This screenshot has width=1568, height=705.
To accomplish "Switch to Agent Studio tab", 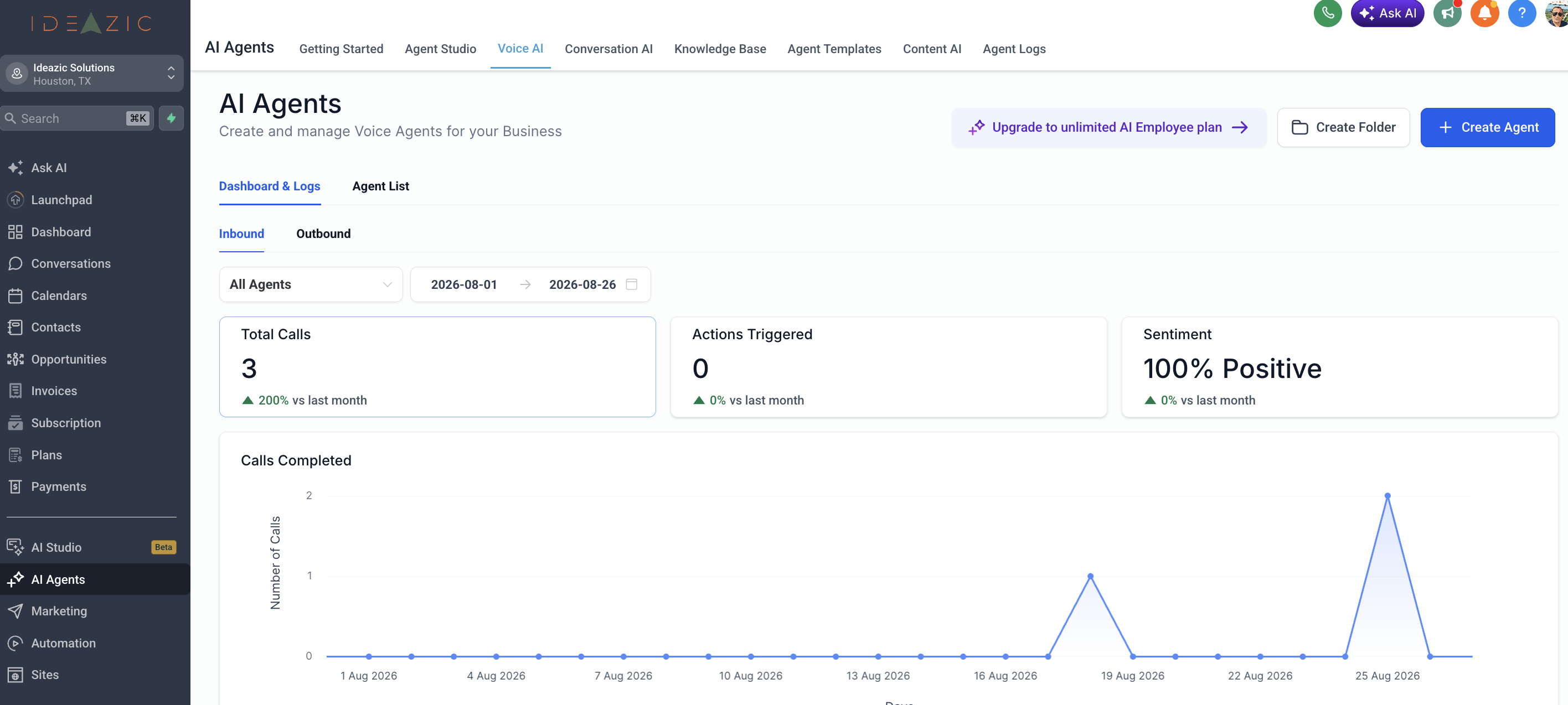I will pyautogui.click(x=440, y=49).
